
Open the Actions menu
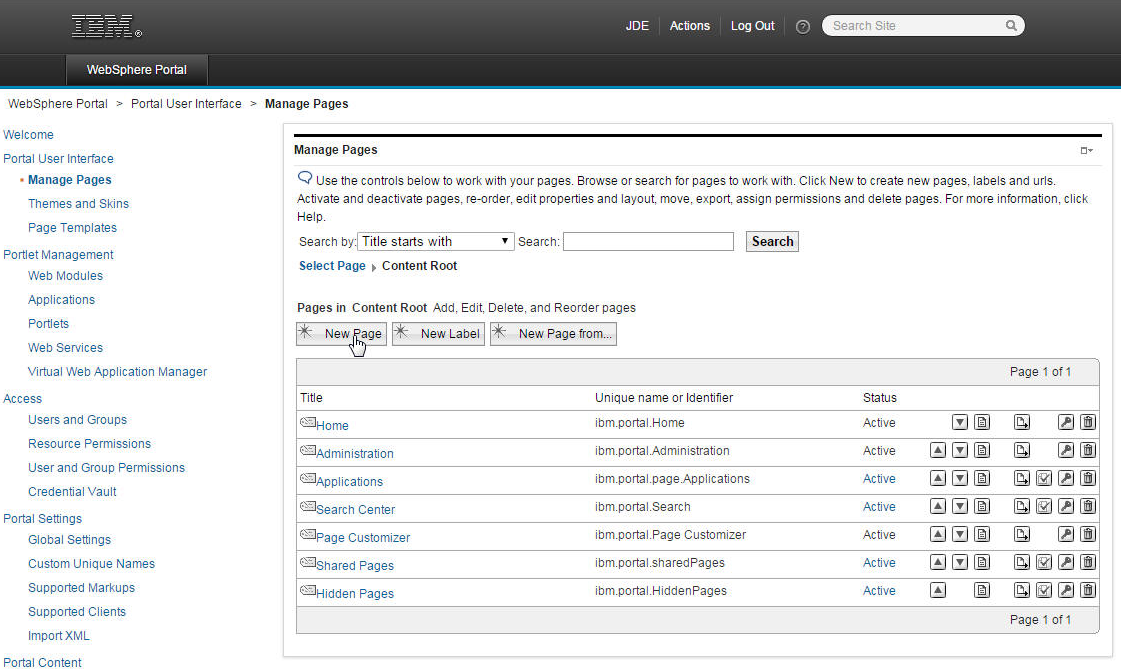pyautogui.click(x=689, y=26)
